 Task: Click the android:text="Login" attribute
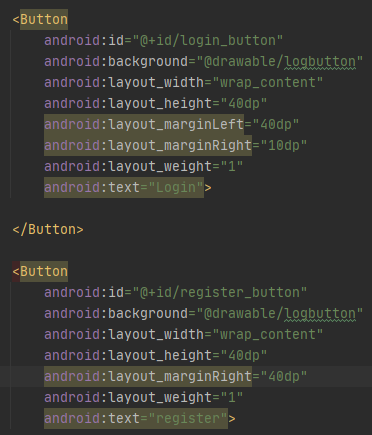tap(124, 188)
